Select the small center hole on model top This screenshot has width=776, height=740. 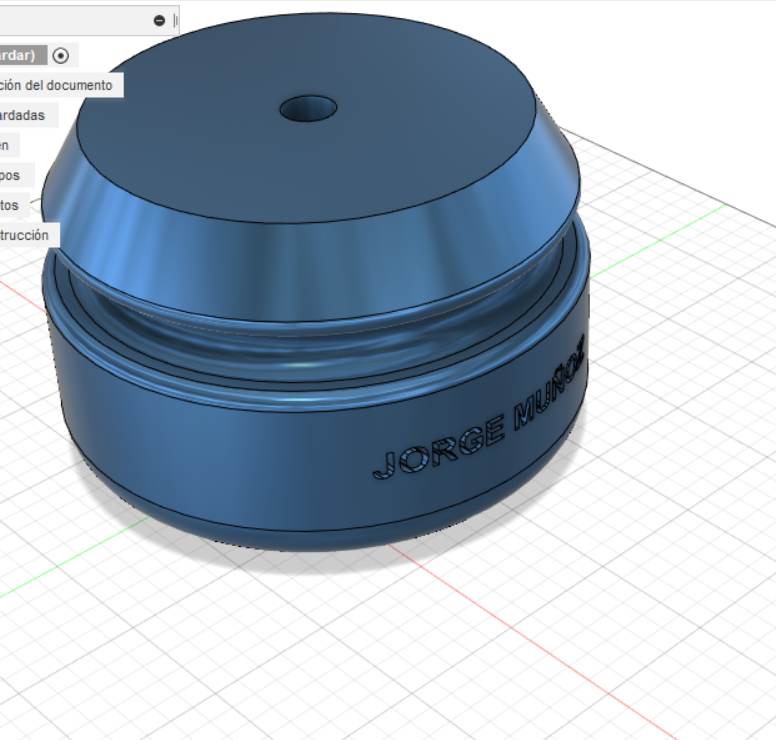[x=308, y=109]
